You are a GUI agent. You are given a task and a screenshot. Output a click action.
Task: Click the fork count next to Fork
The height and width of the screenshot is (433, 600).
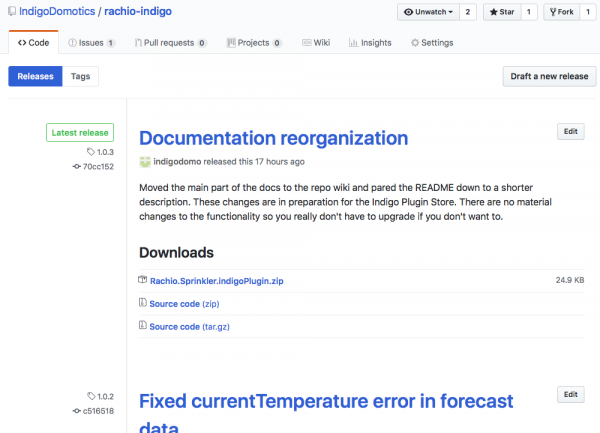click(x=588, y=12)
